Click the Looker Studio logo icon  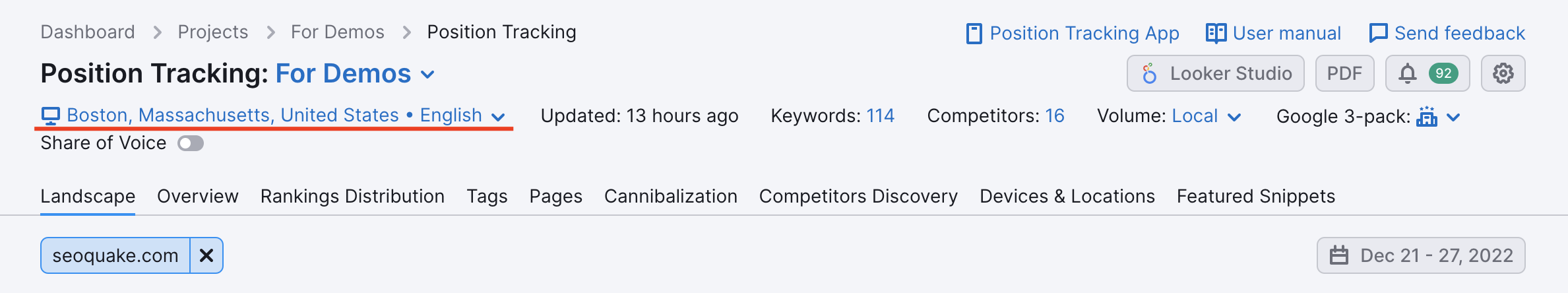tap(1149, 73)
